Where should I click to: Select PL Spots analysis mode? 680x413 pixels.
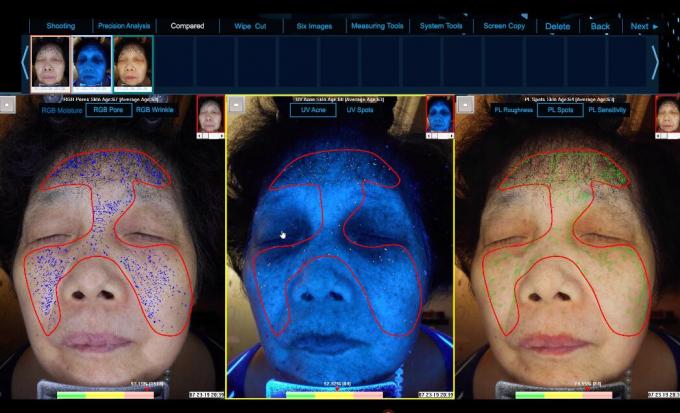[x=560, y=110]
